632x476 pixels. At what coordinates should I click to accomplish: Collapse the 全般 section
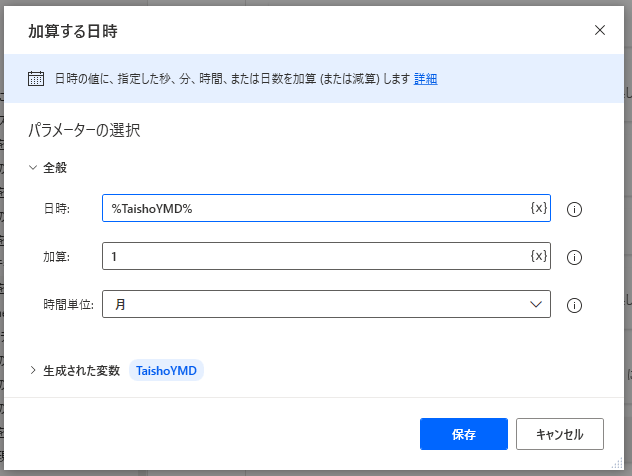pyautogui.click(x=33, y=168)
